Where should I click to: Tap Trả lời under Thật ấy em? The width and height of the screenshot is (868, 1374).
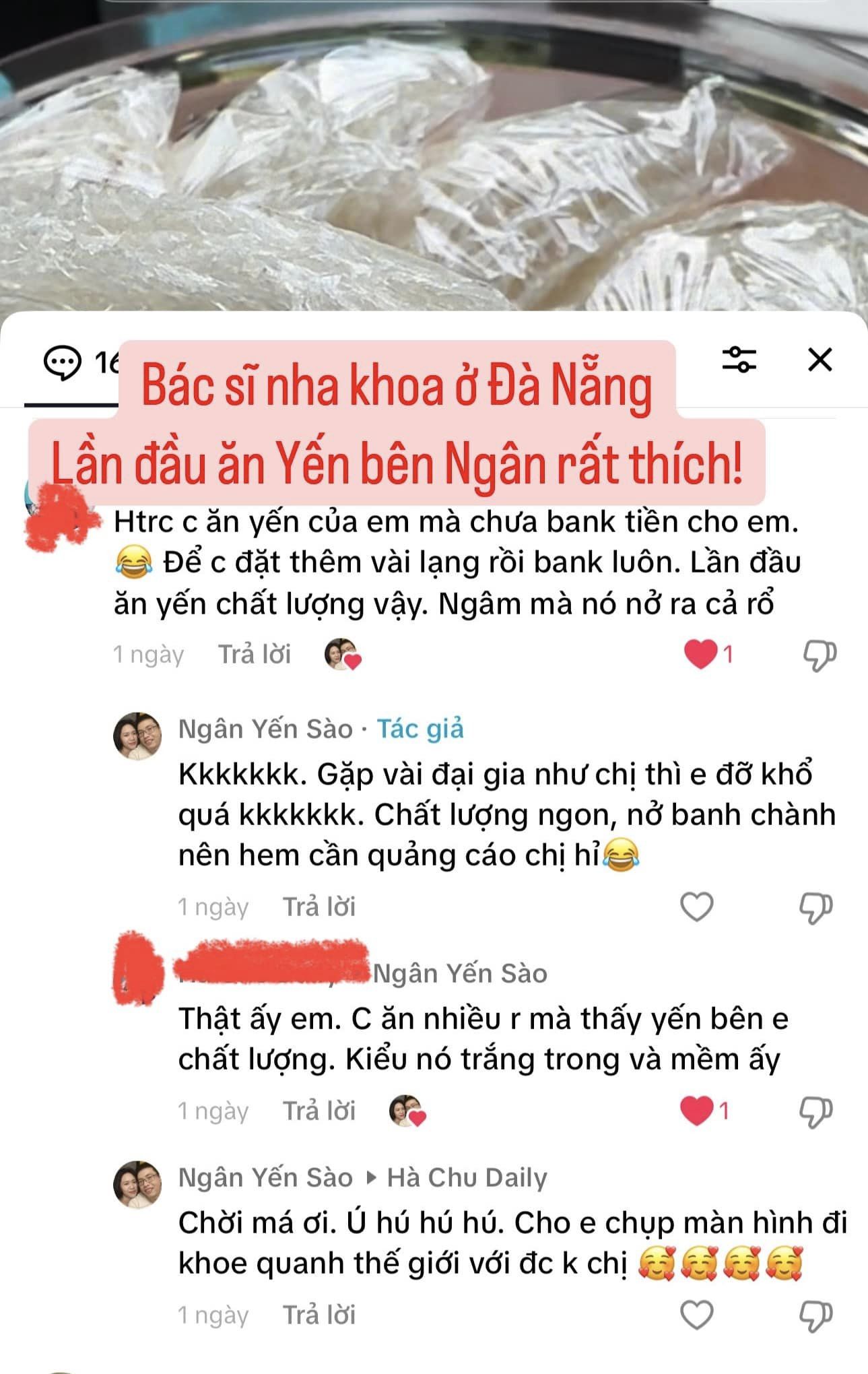click(319, 1111)
